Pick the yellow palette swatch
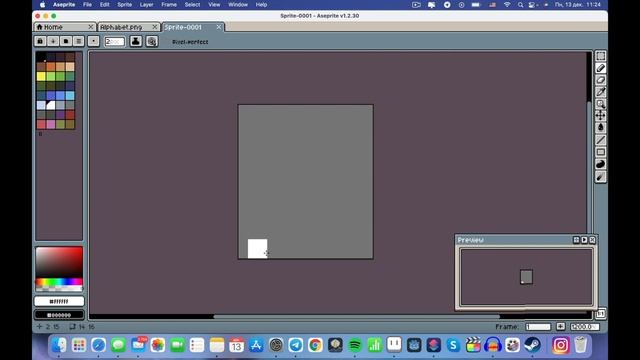Screen dimensions: 640x360 (41, 76)
